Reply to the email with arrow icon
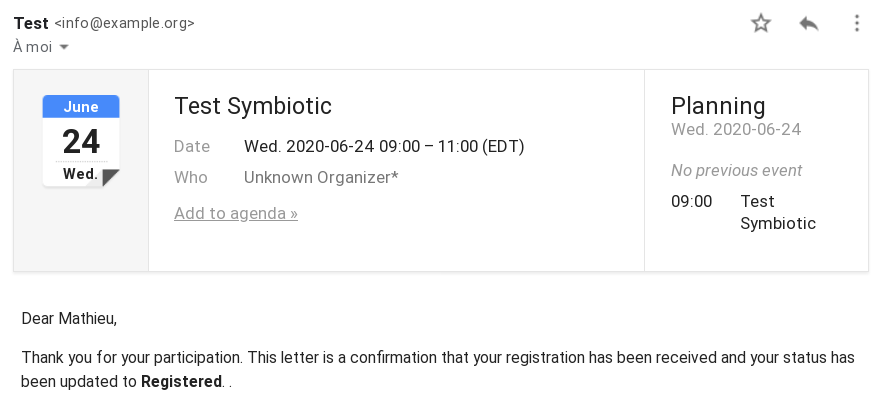The image size is (880, 399). point(809,23)
